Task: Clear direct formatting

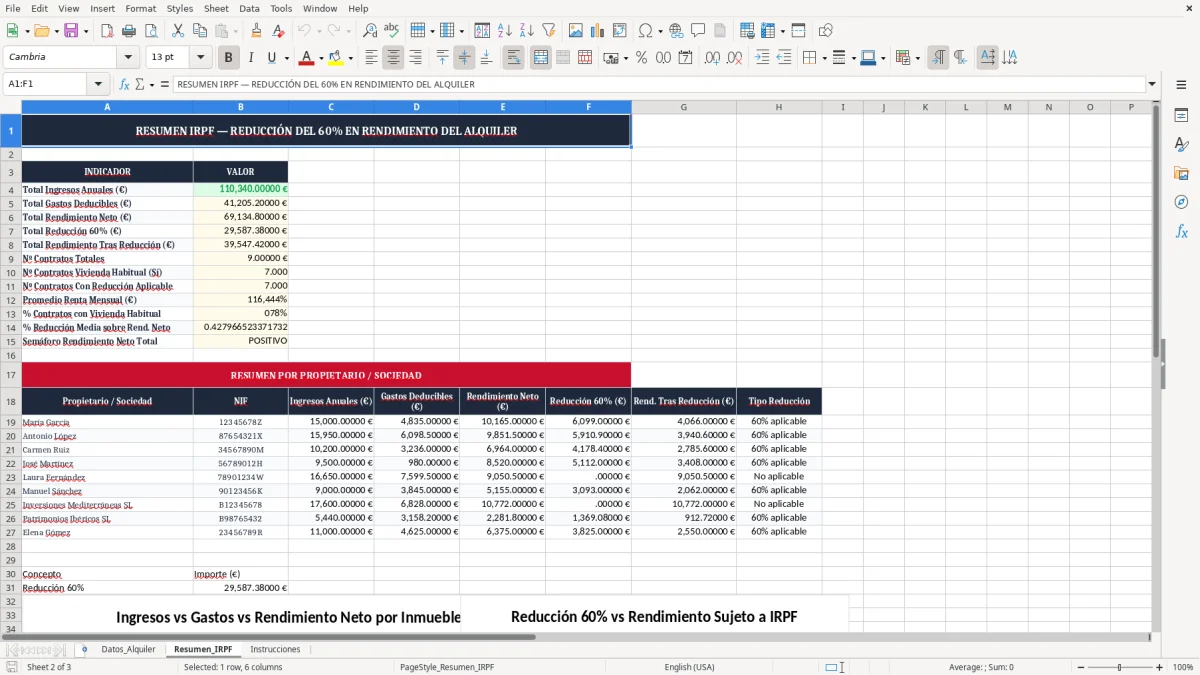Action: point(278,31)
